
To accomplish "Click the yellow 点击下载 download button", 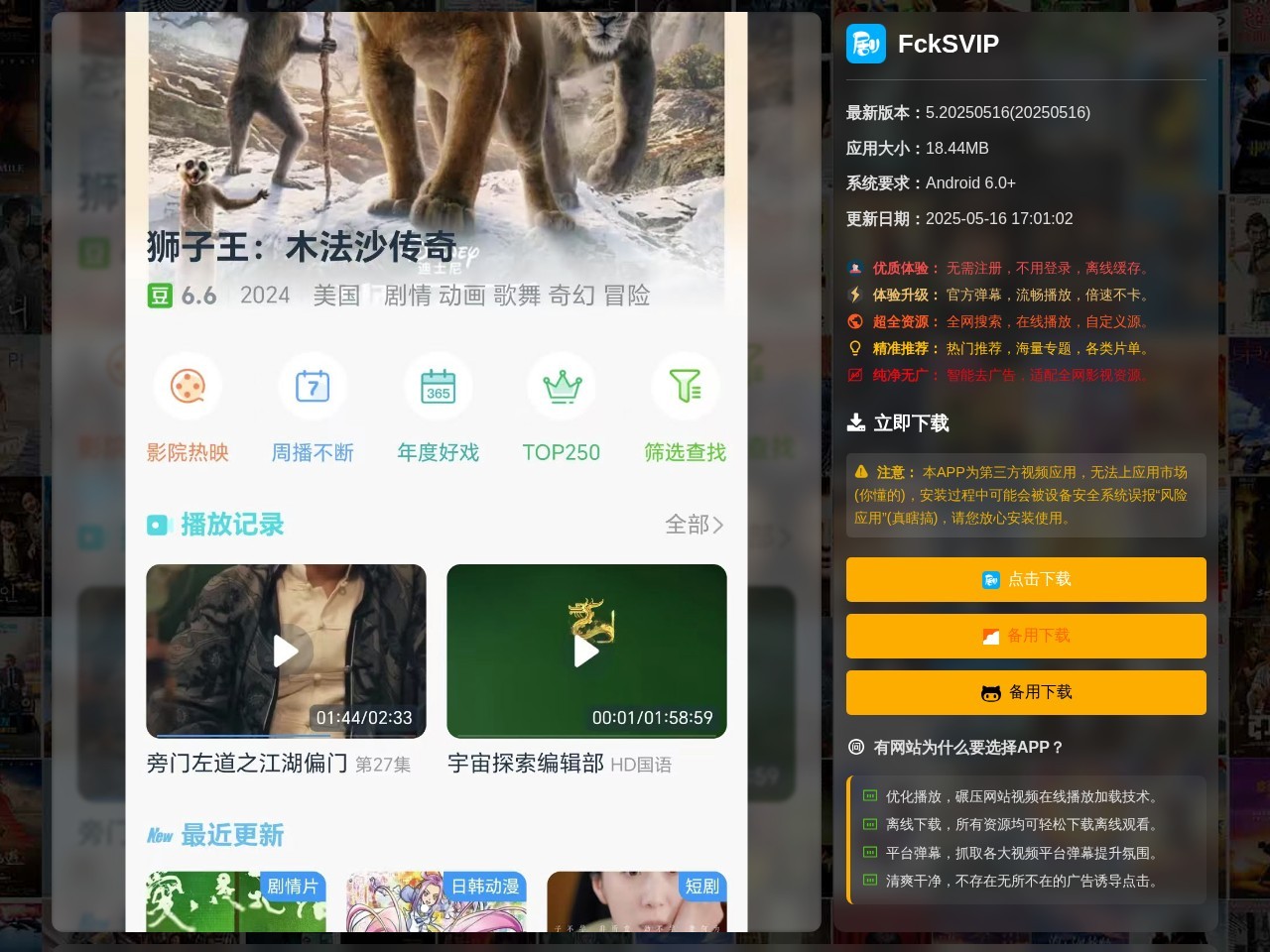I will click(1026, 579).
